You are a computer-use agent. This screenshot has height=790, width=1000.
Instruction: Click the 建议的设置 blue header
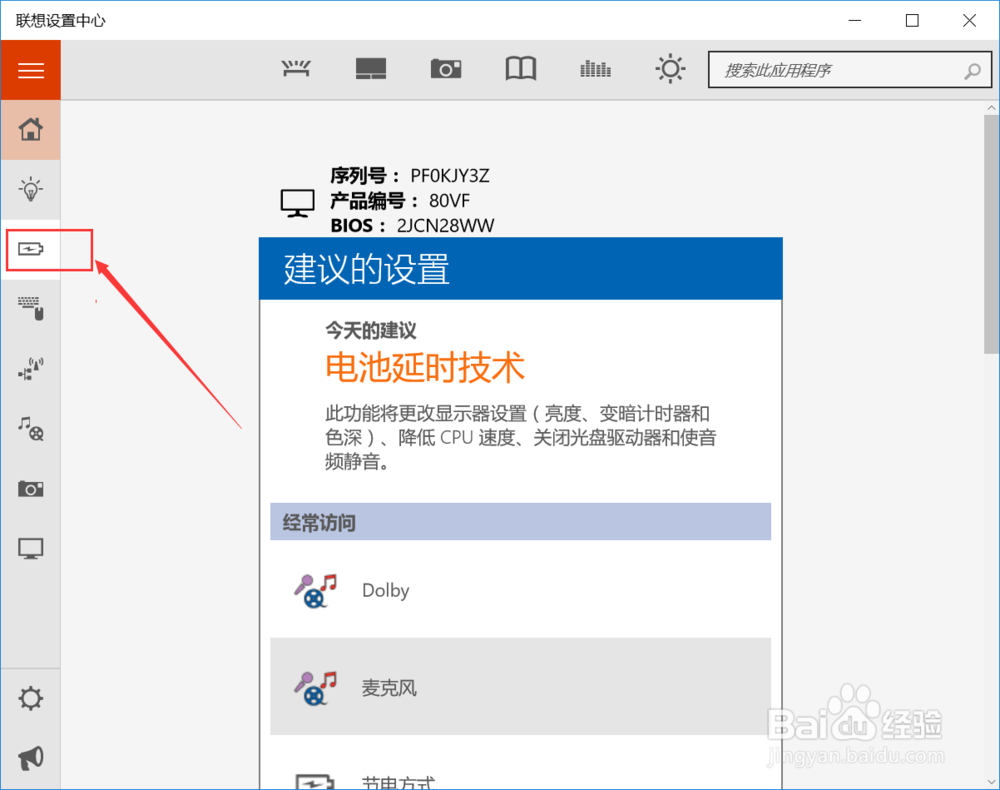[520, 268]
